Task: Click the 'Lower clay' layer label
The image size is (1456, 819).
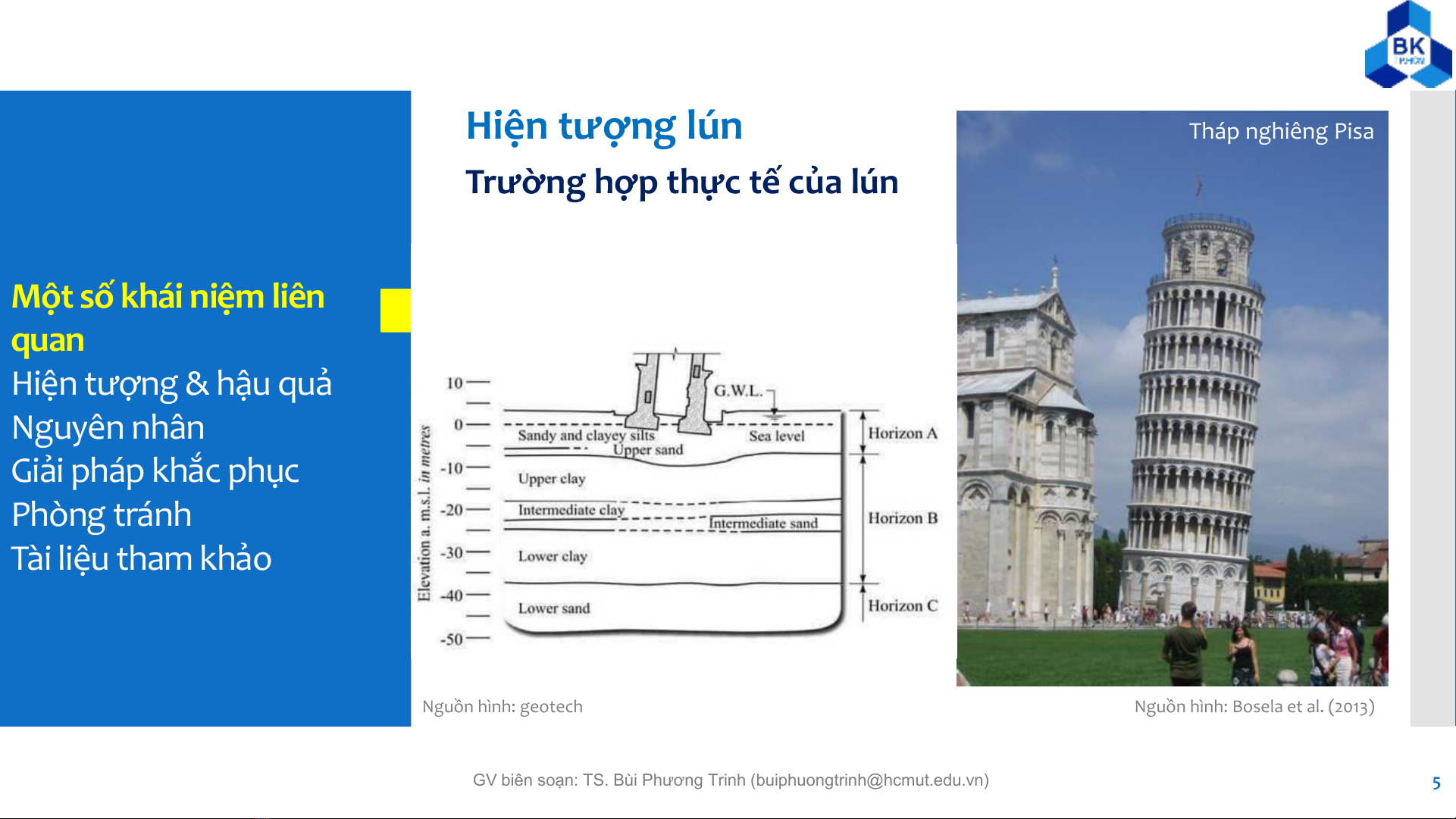Action: click(x=552, y=556)
